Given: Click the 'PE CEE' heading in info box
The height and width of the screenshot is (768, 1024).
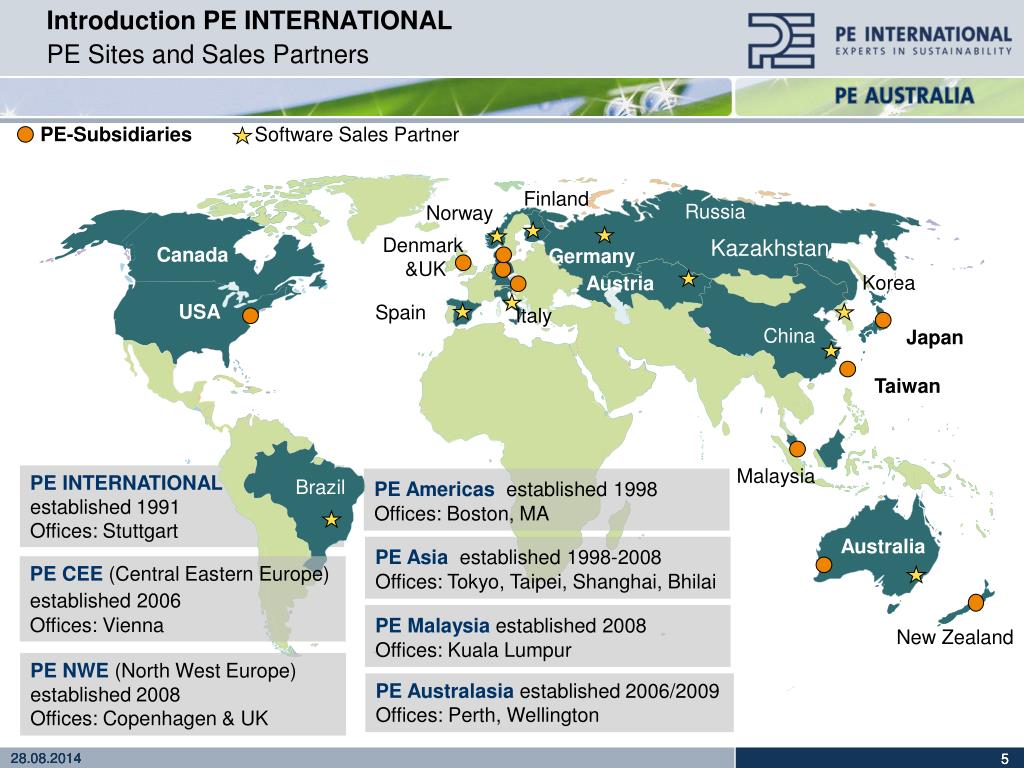Looking at the screenshot, I should click(x=67, y=574).
